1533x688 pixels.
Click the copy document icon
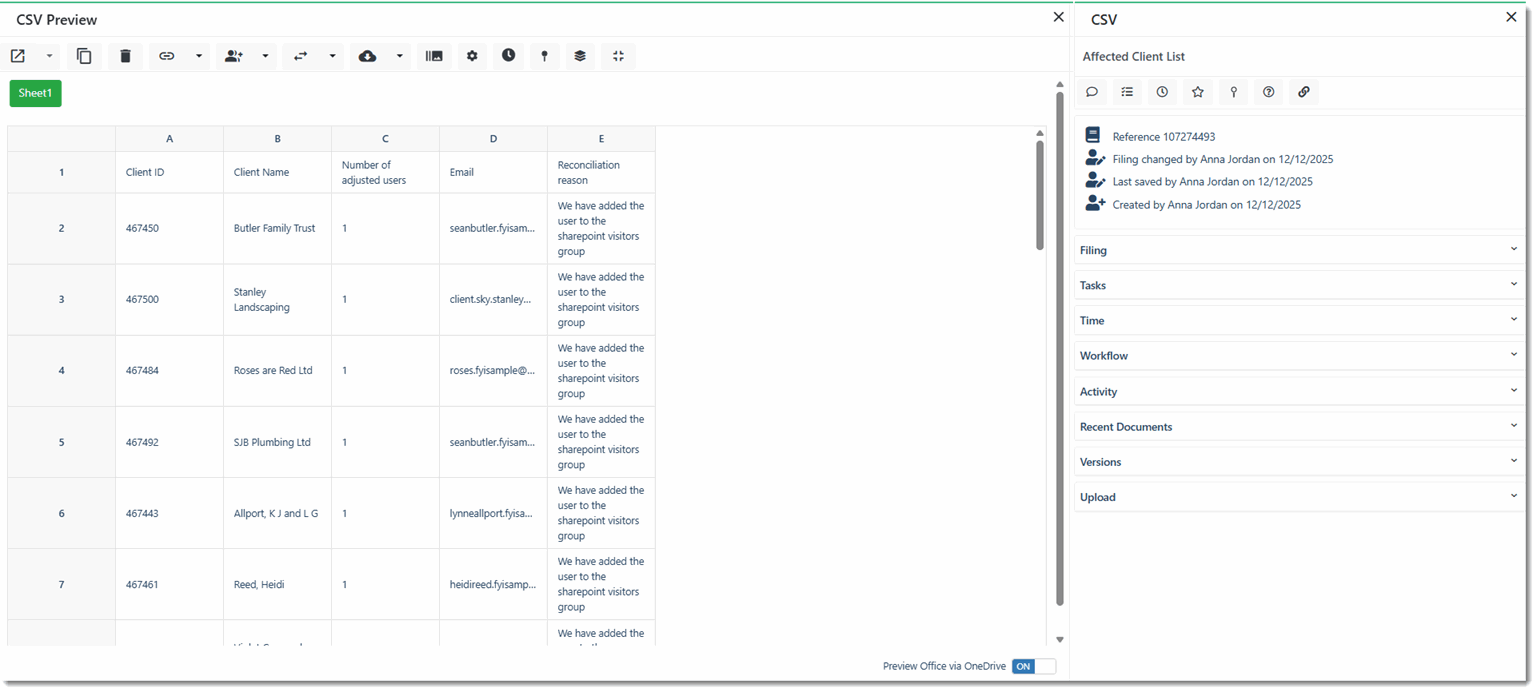point(84,56)
